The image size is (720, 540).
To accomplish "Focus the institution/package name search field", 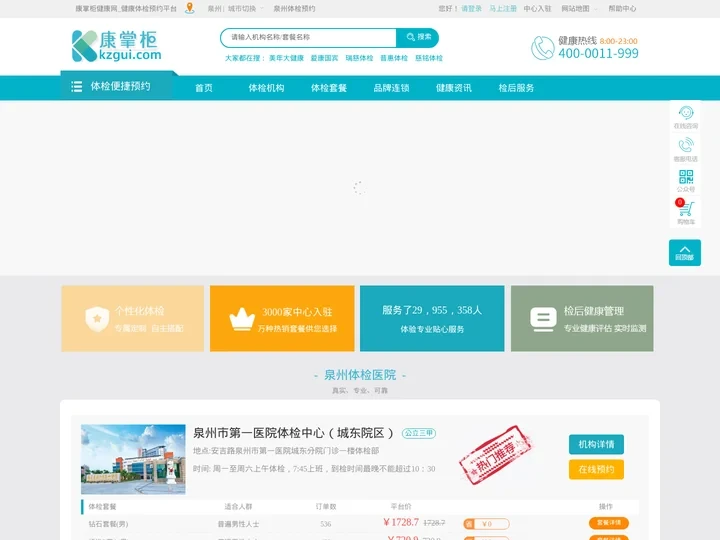I will coord(308,38).
